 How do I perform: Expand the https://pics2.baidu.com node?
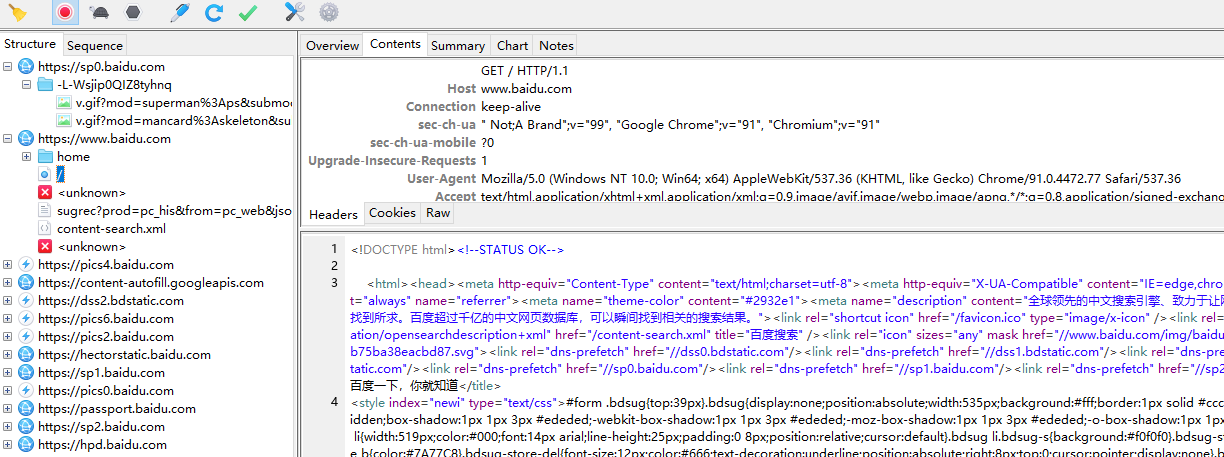(x=7, y=337)
